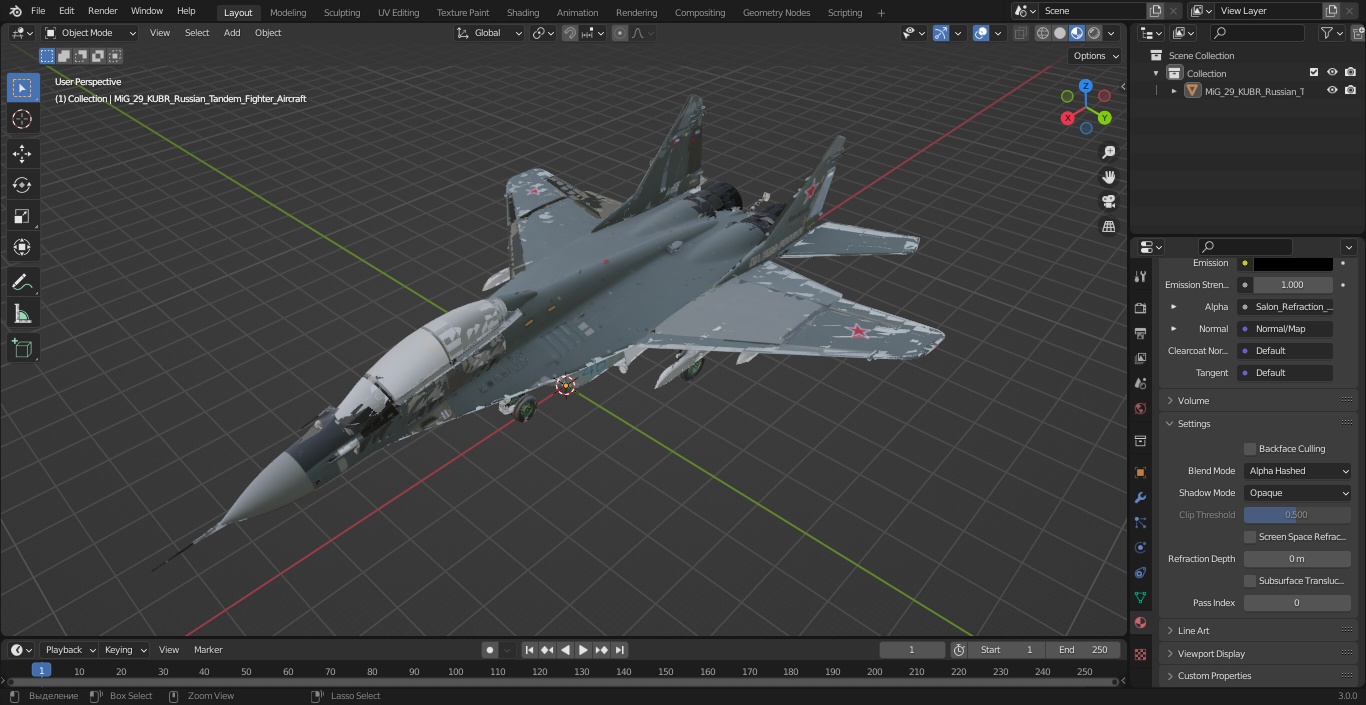The height and width of the screenshot is (705, 1366).
Task: Activate the Scale tool
Action: 22,216
